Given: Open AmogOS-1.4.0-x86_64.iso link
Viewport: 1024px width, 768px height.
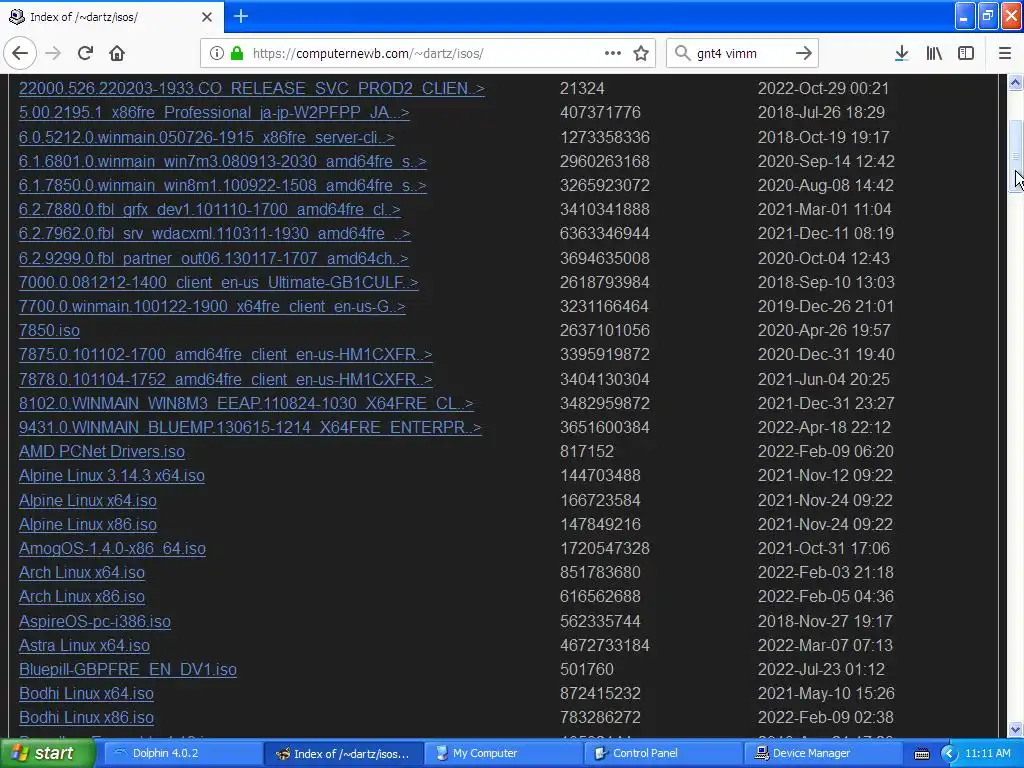Looking at the screenshot, I should (x=112, y=549).
